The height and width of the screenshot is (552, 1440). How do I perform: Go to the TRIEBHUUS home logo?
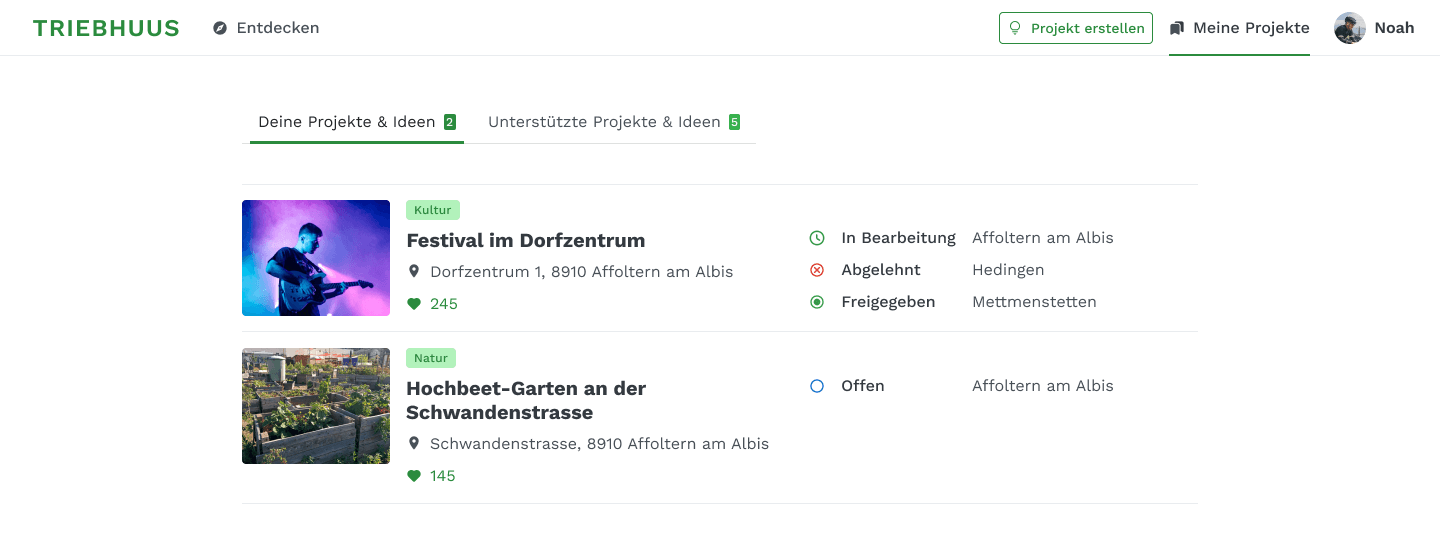(106, 28)
